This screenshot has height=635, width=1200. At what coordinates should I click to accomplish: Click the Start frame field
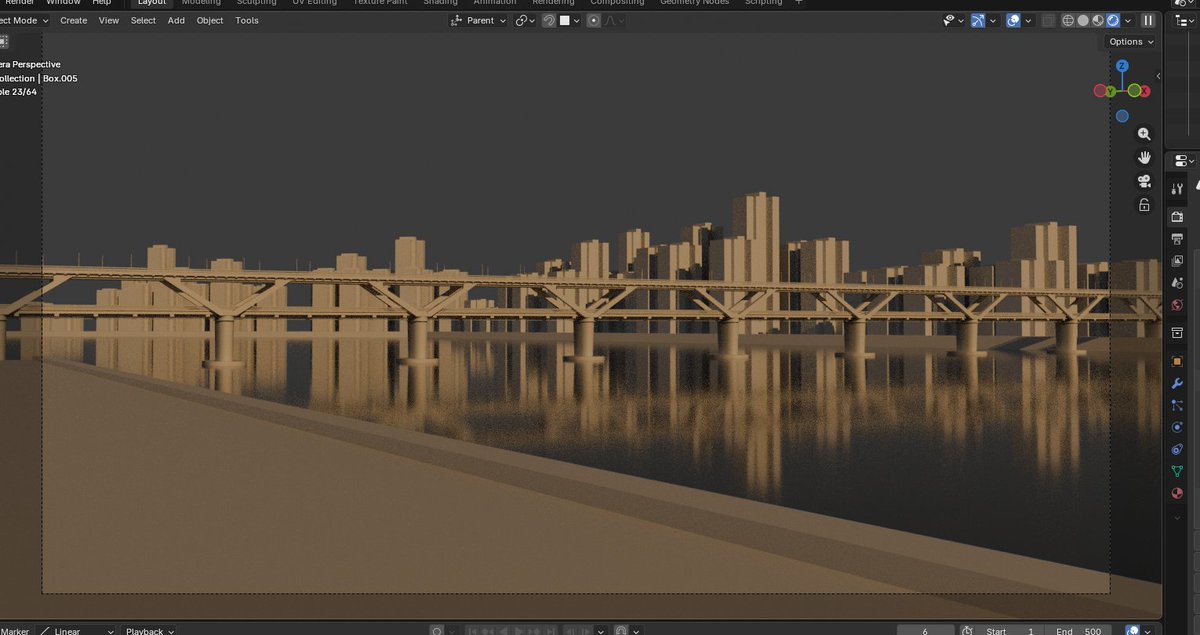click(1011, 631)
